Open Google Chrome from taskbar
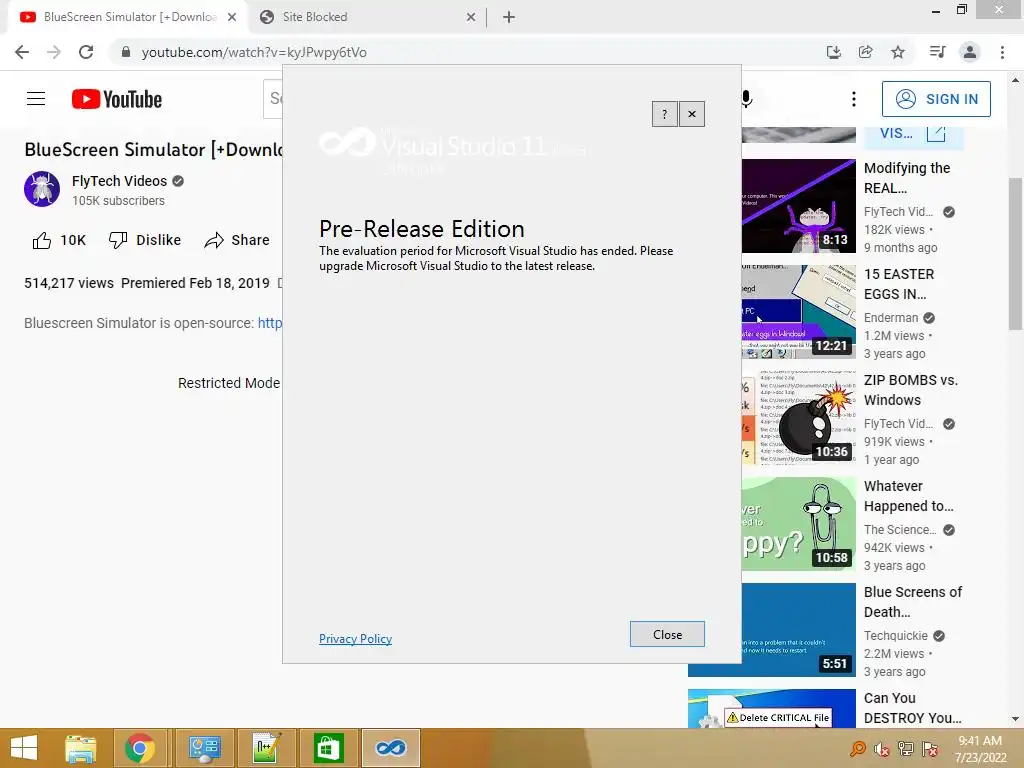Viewport: 1024px width, 768px height. (140, 748)
